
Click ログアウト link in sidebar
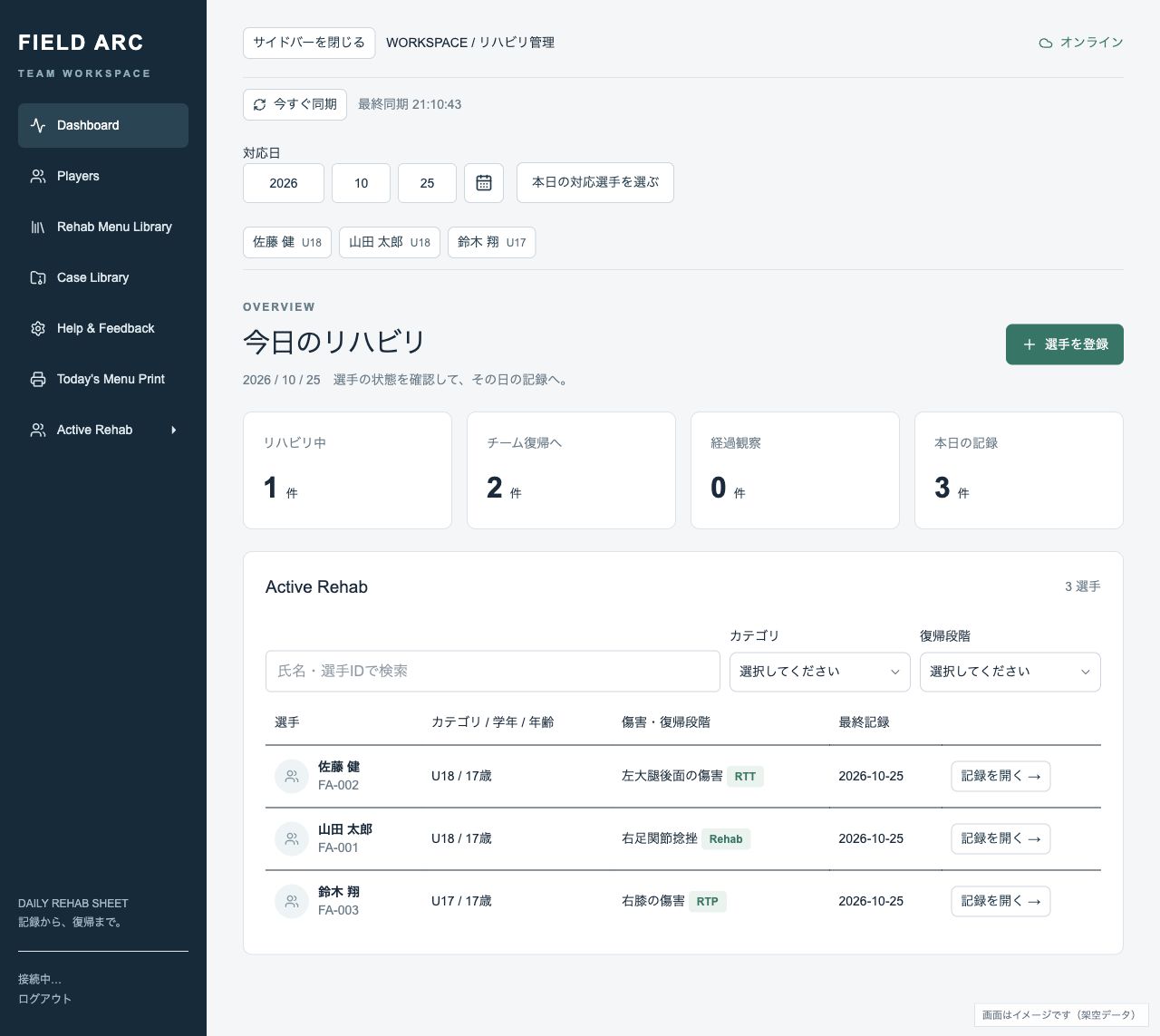[x=44, y=999]
